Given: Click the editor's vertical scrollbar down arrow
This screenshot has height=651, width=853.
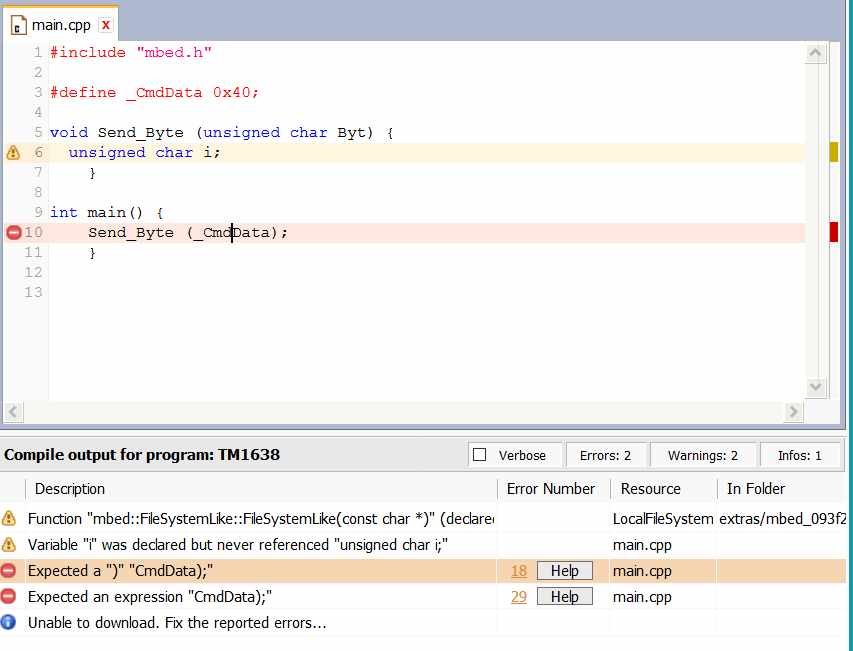Looking at the screenshot, I should point(815,387).
